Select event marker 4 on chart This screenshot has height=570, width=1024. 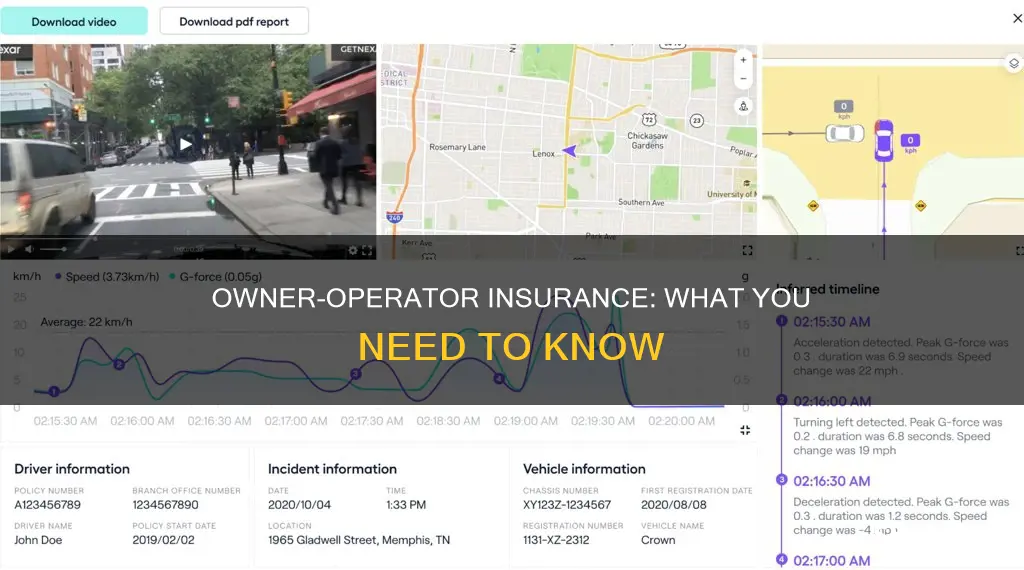(498, 379)
